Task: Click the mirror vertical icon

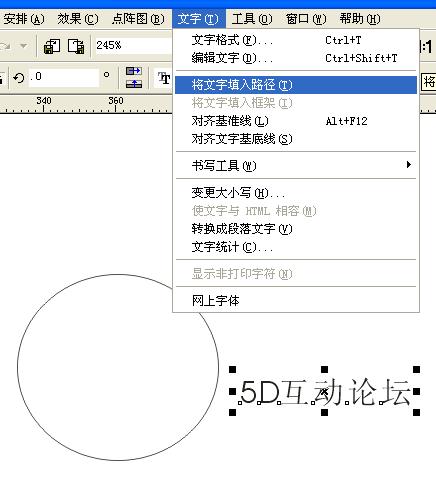Action: click(x=134, y=83)
